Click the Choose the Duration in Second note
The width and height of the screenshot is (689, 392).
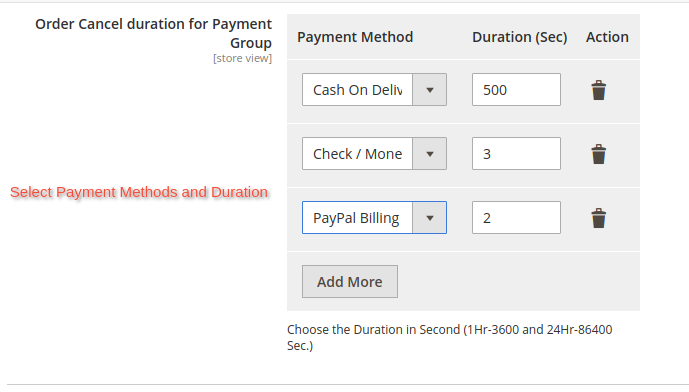(x=450, y=338)
